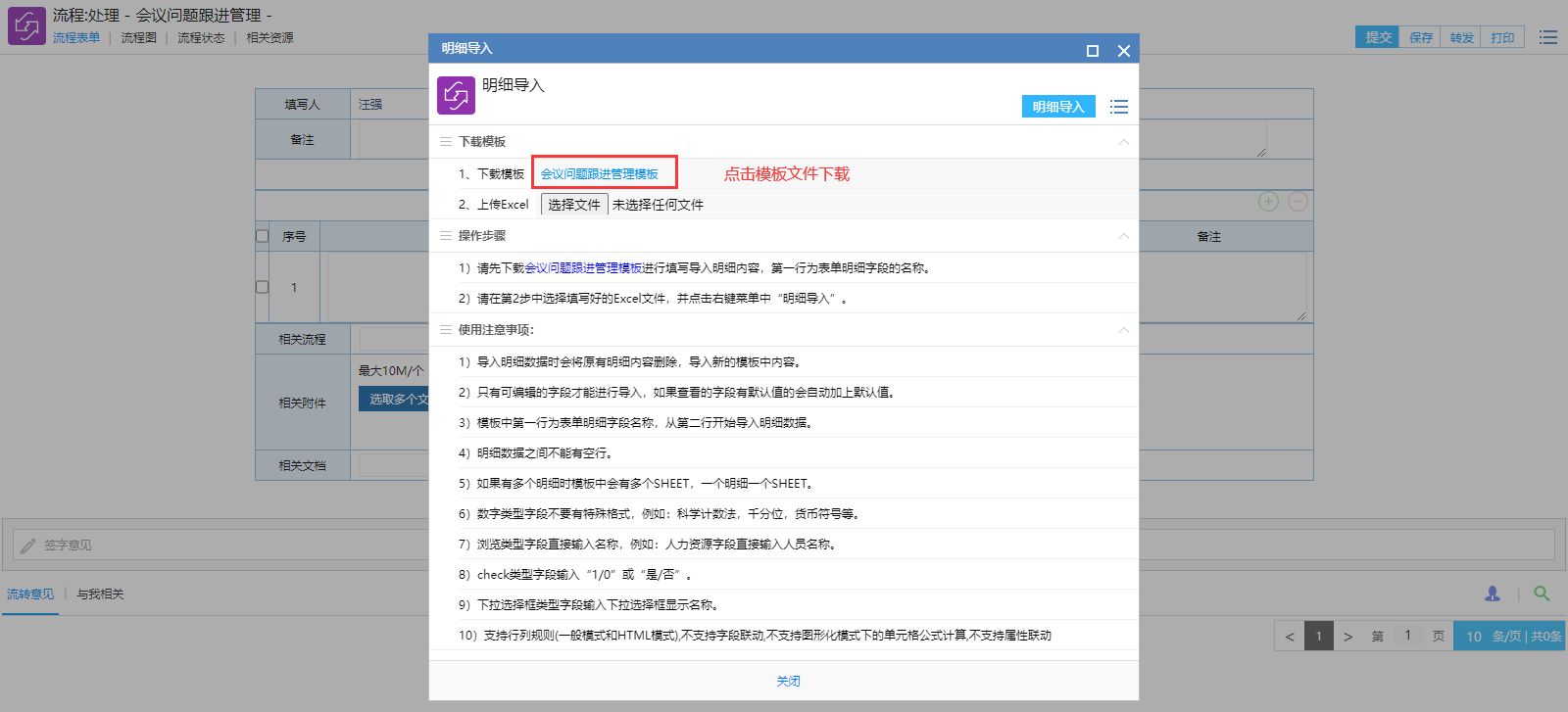
Task: Click the purple workflow logo in dialog header
Action: 456,95
